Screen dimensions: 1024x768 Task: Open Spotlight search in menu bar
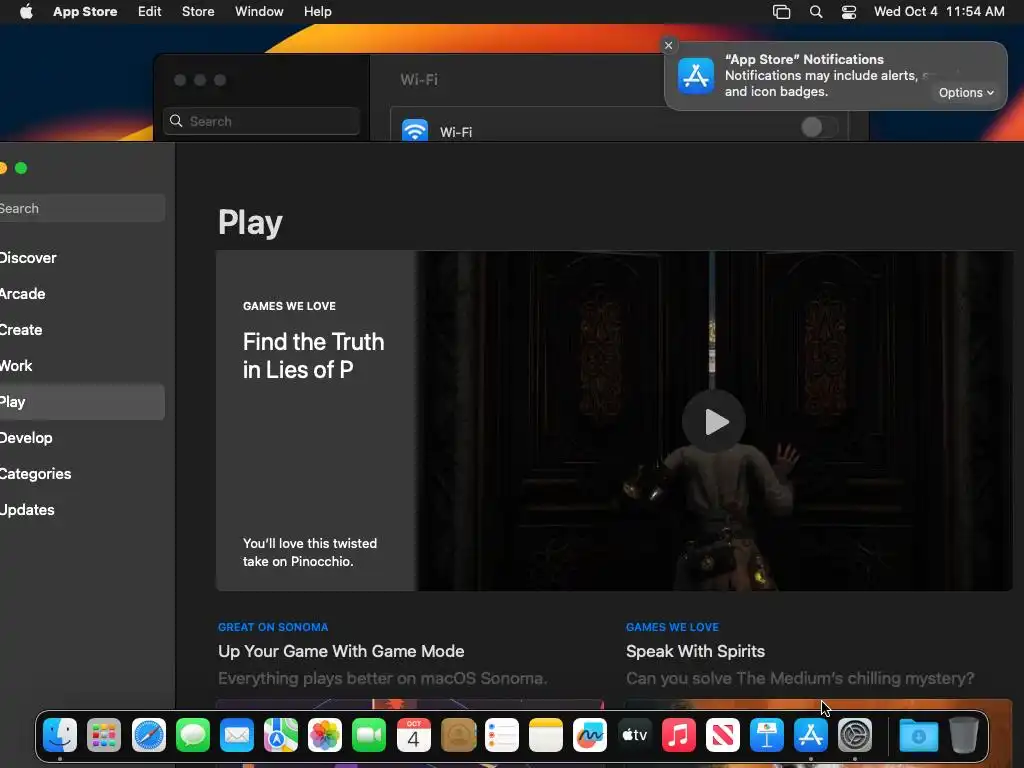[x=816, y=12]
